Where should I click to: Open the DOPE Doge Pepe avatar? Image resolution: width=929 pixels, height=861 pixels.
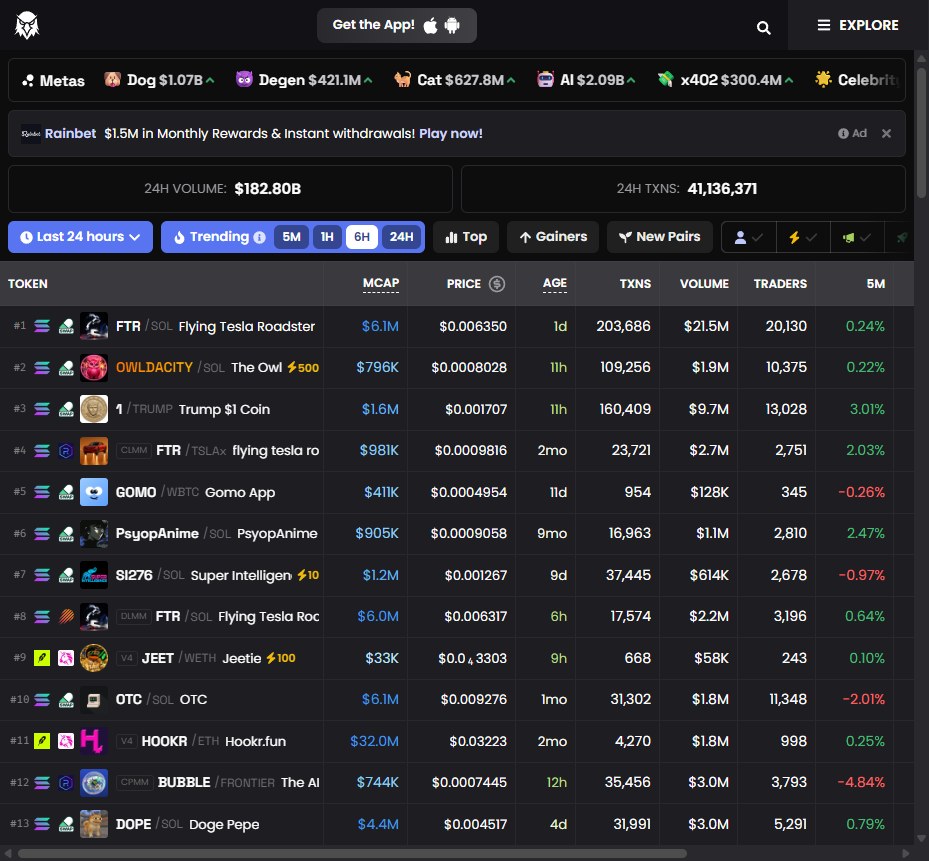pos(94,824)
